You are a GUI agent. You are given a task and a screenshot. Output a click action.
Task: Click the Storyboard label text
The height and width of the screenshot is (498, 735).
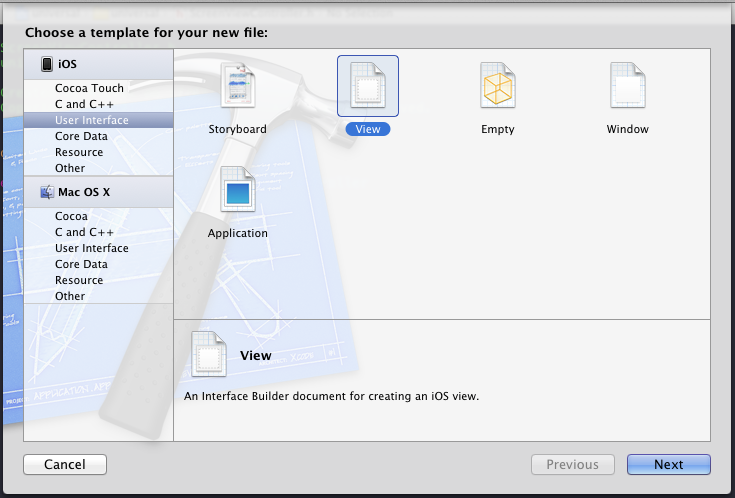pyautogui.click(x=238, y=129)
